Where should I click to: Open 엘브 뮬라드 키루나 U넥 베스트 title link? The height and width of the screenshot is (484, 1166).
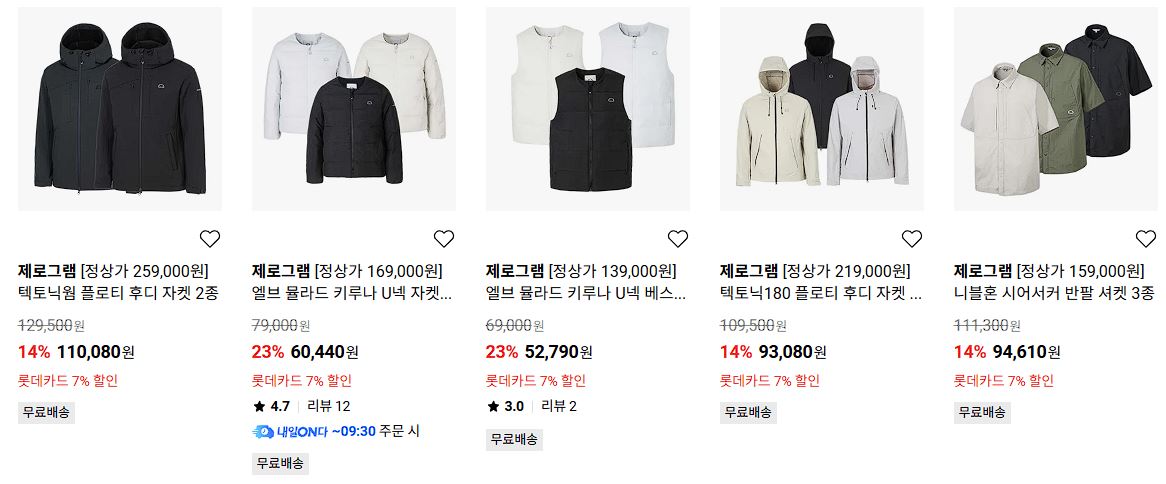(586, 294)
